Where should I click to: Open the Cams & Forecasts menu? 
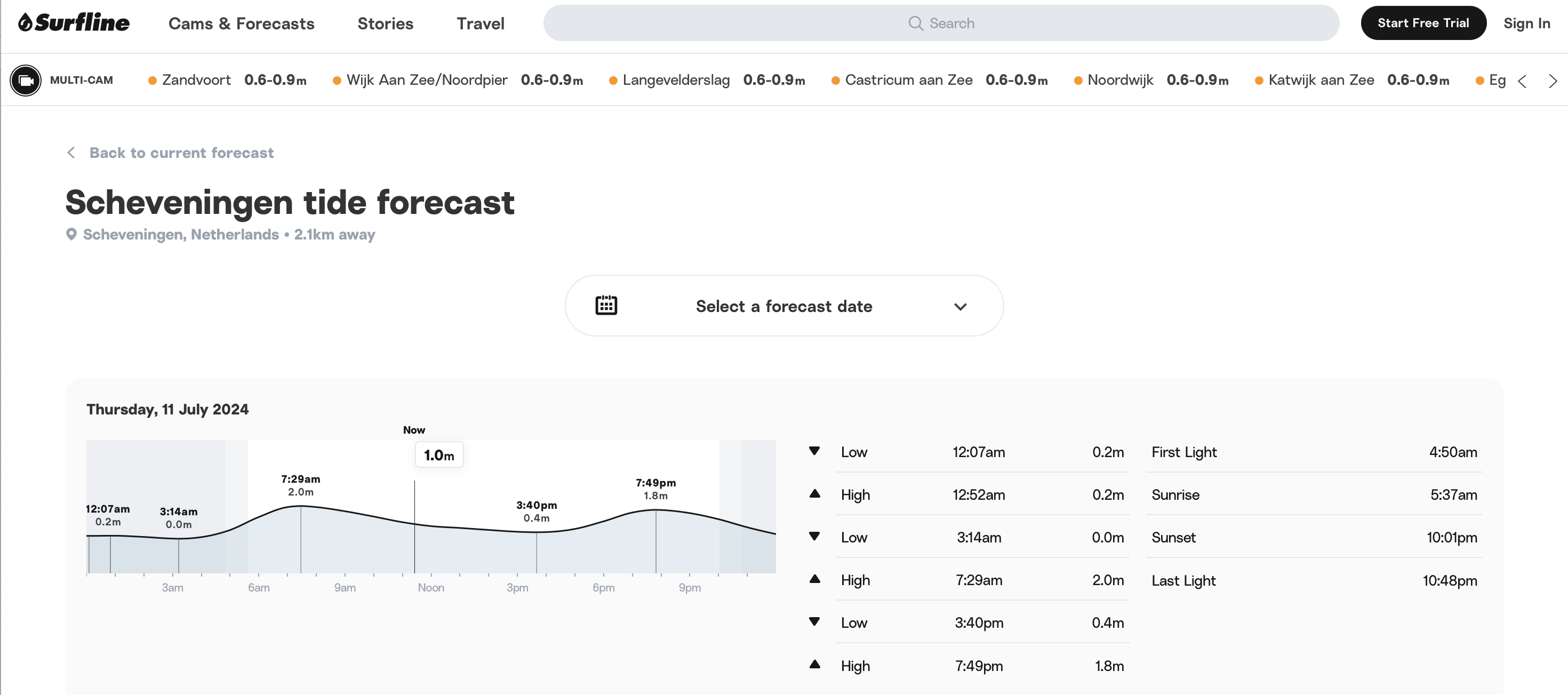click(x=241, y=23)
